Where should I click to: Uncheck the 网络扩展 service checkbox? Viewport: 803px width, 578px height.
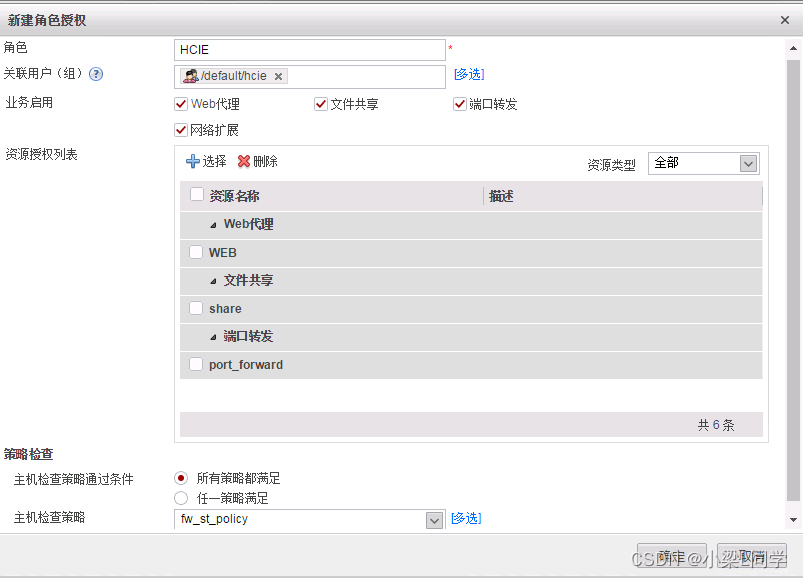[181, 130]
